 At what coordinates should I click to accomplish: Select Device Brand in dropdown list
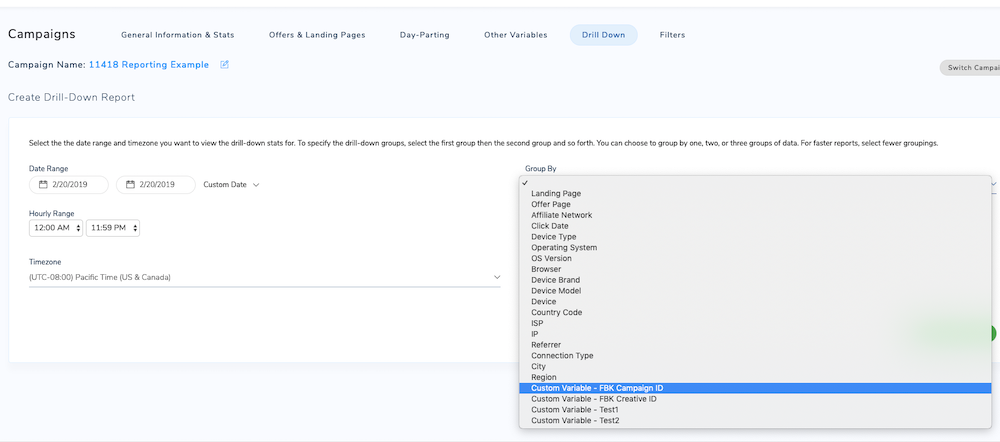[x=755, y=280]
